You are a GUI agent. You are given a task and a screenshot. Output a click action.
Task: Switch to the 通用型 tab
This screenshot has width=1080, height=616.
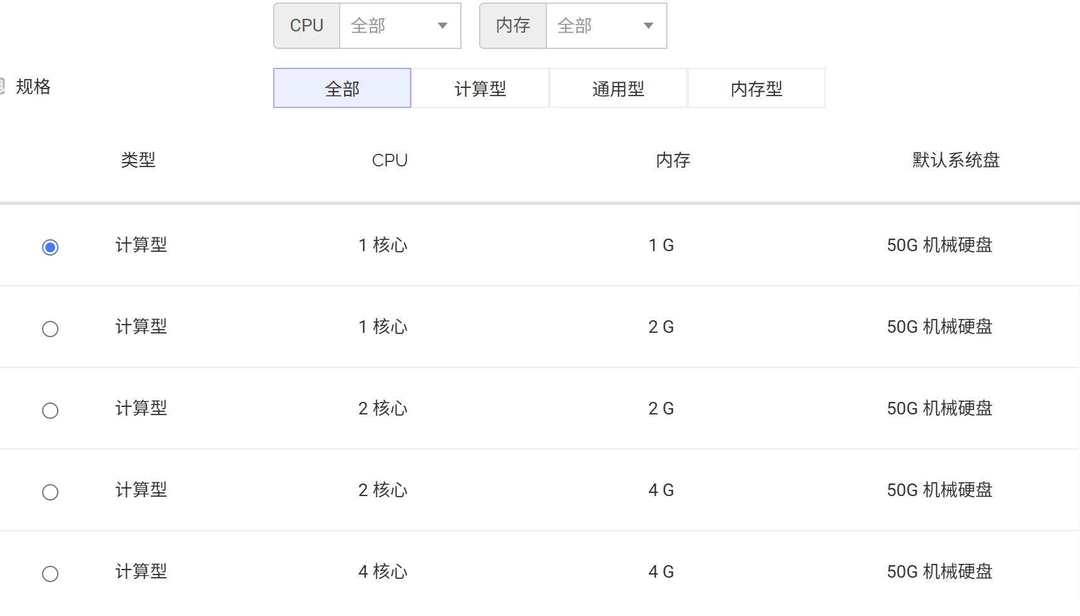pos(618,88)
